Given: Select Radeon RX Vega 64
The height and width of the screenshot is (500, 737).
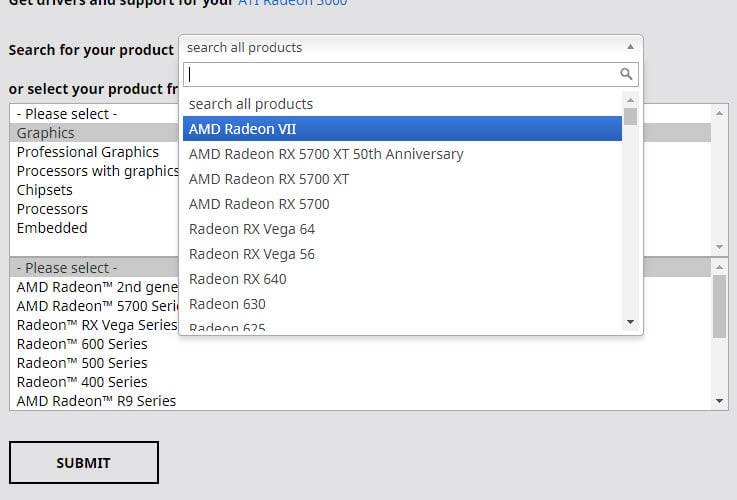Looking at the screenshot, I should click(402, 229).
